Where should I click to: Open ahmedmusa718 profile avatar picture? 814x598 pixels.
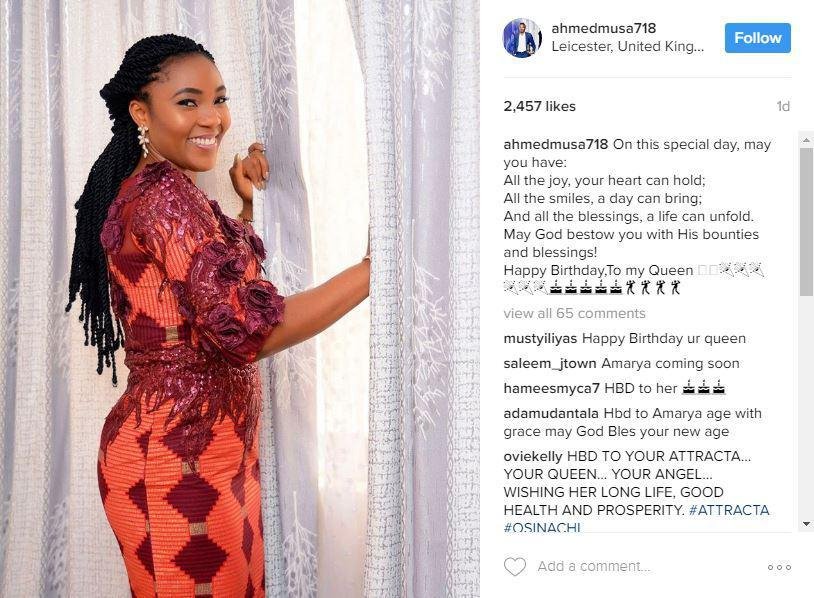click(x=522, y=37)
